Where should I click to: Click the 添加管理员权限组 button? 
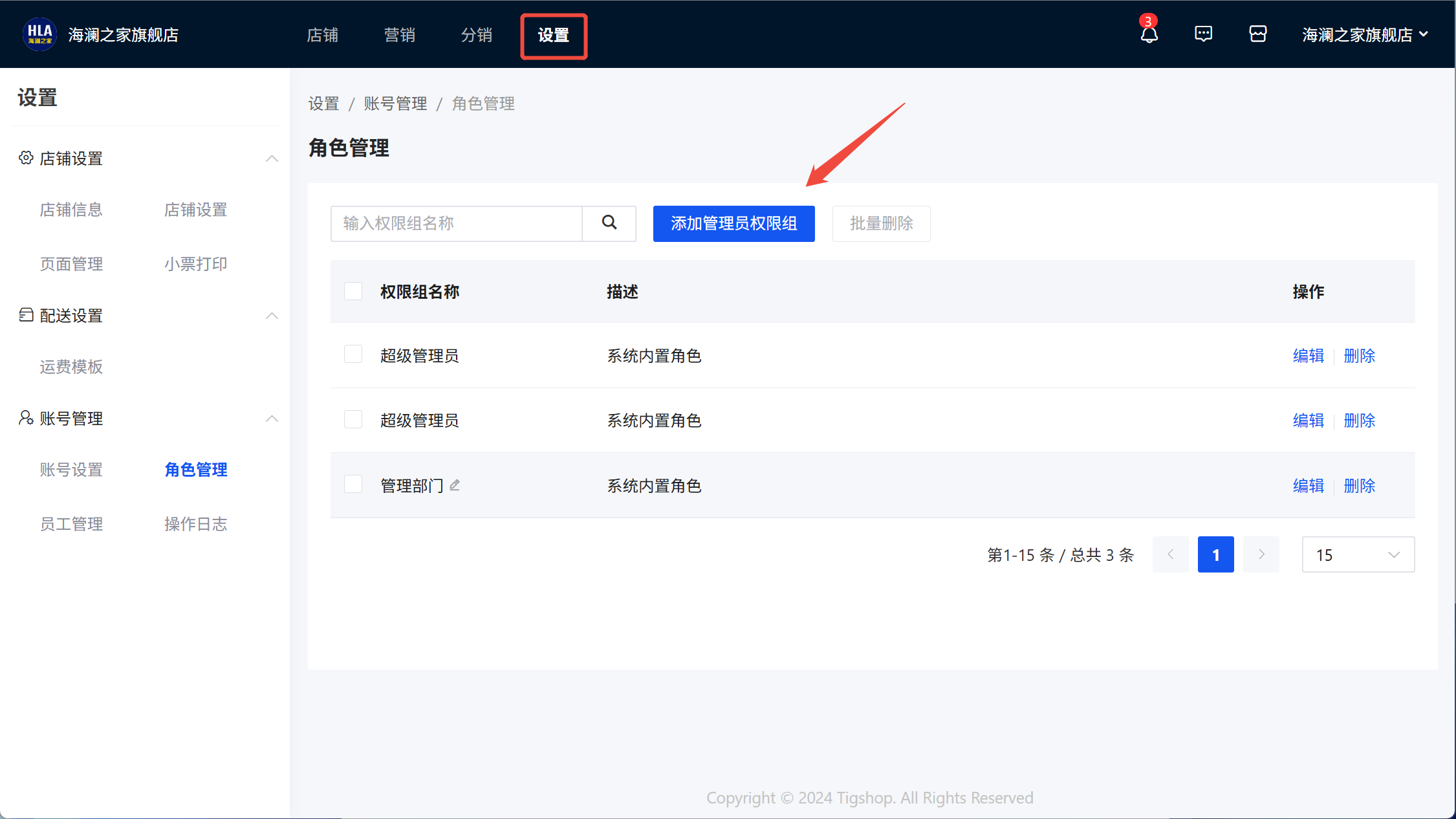coord(733,224)
